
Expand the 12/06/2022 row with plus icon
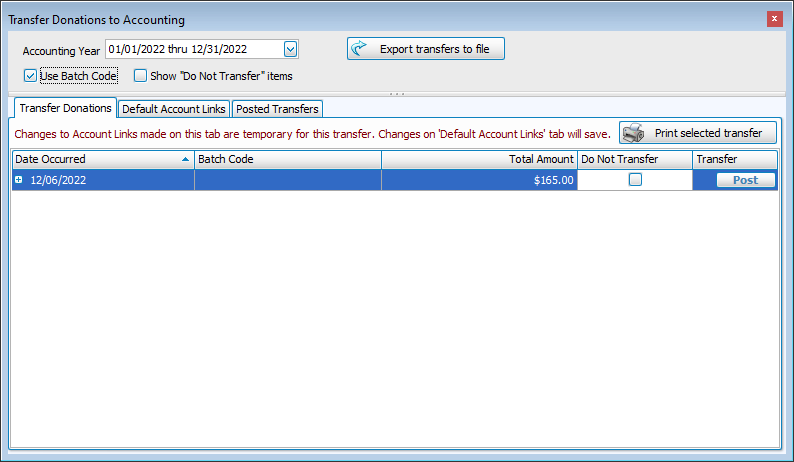click(18, 180)
